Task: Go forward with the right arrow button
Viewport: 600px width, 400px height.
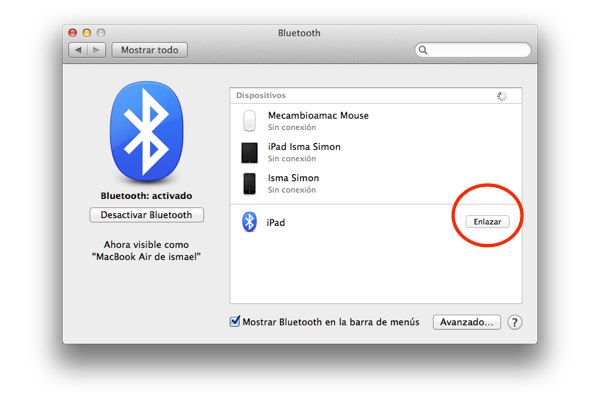Action: 96,49
